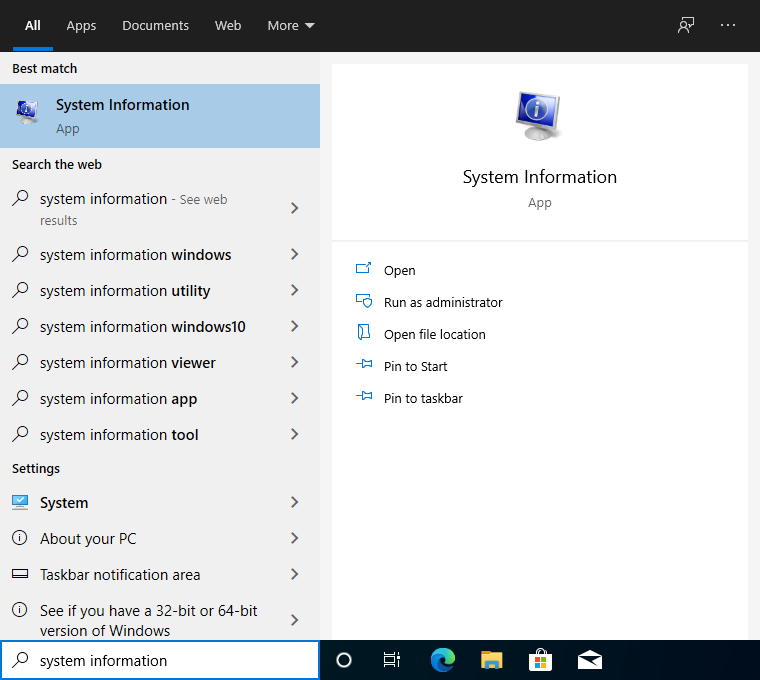Open the three-dot options menu
The image size is (760, 680).
[x=728, y=25]
